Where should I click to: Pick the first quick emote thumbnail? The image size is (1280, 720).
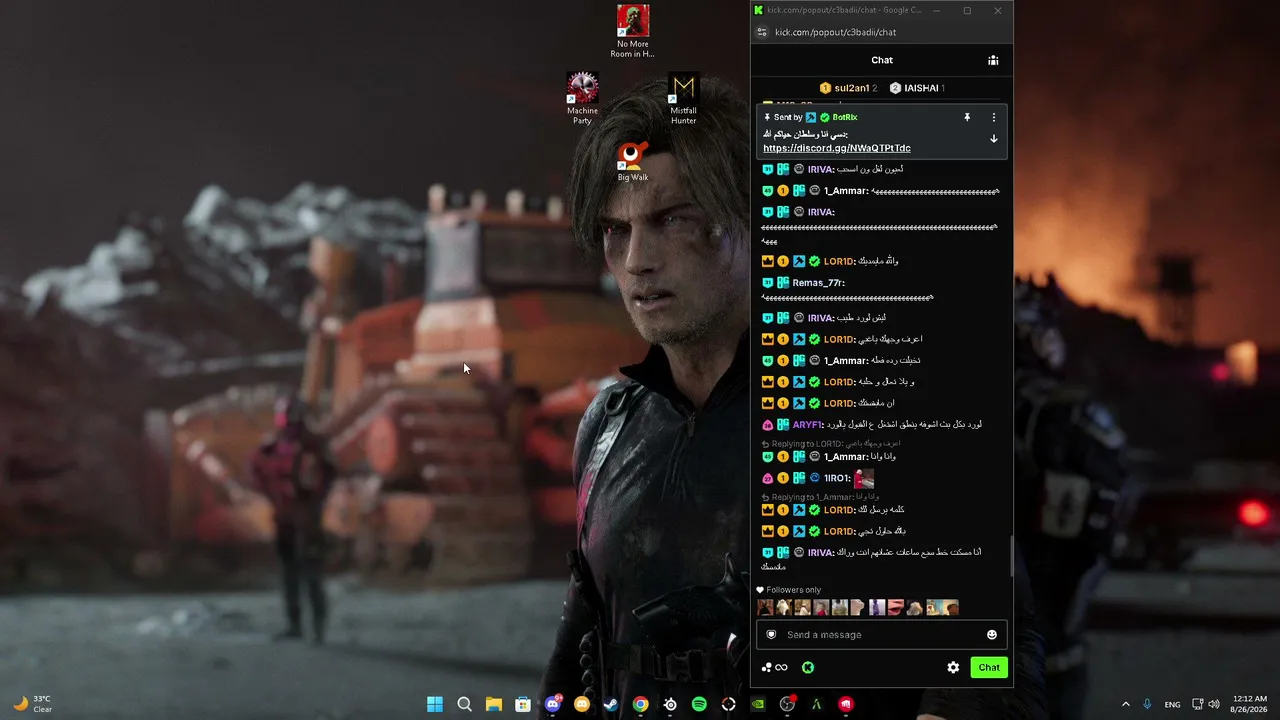[x=766, y=607]
